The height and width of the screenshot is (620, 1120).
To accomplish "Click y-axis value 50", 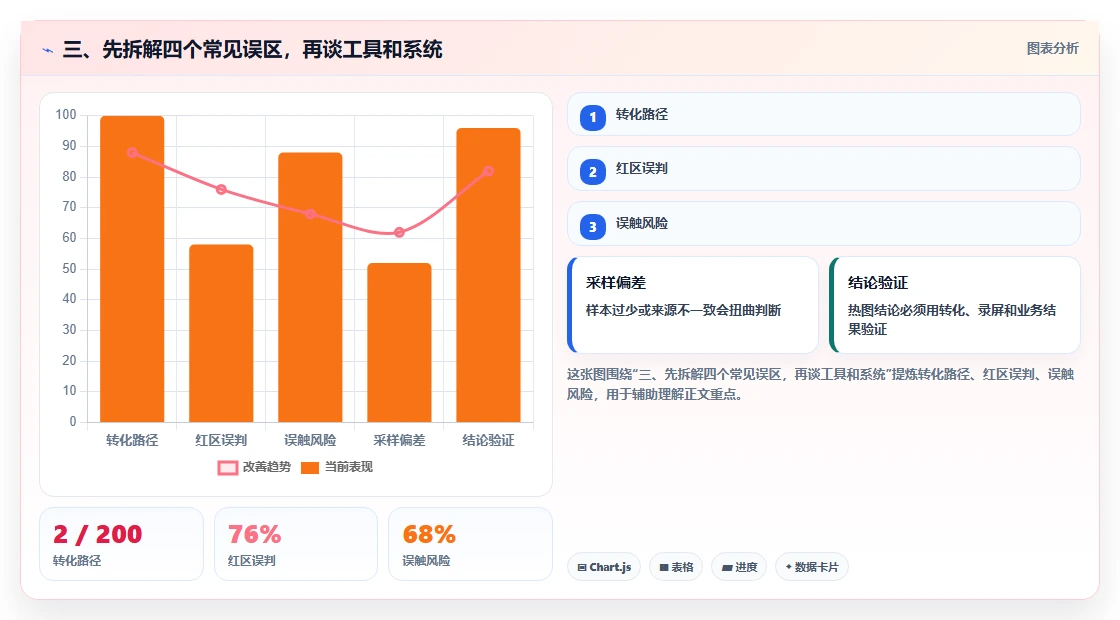I will [69, 269].
